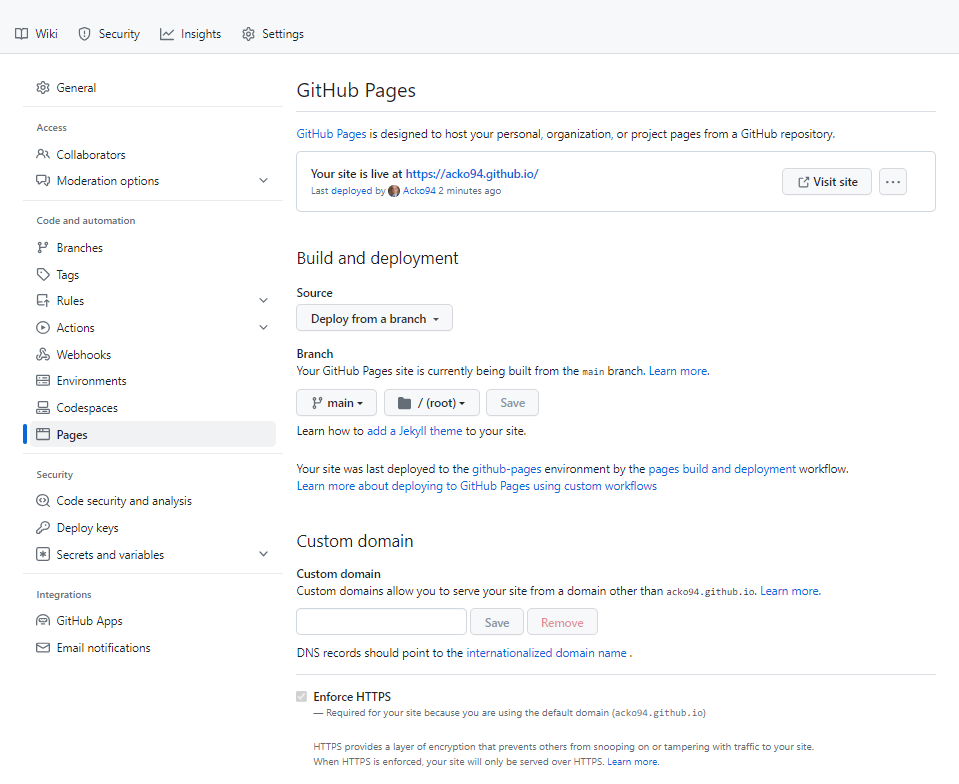The image size is (959, 784).
Task: Open the Security tab
Action: pyautogui.click(x=109, y=34)
